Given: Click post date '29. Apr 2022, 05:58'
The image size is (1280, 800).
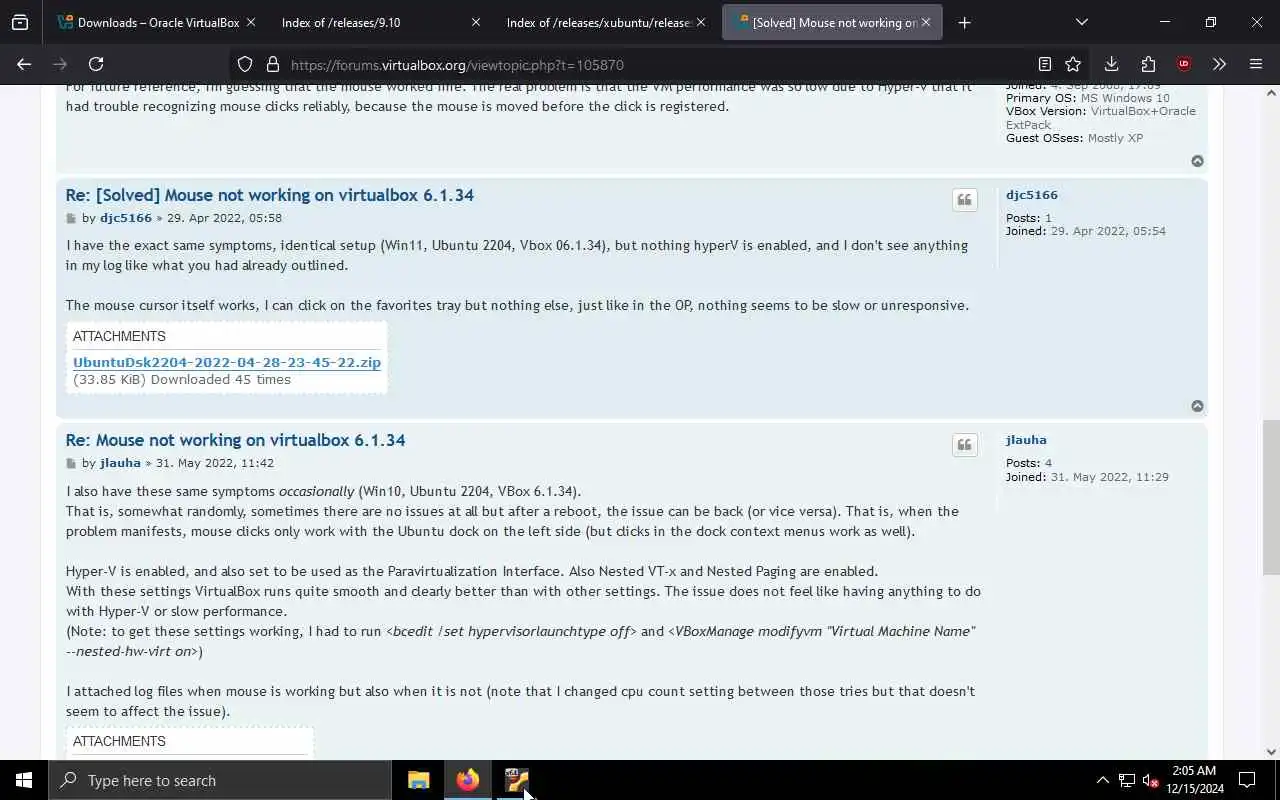Looking at the screenshot, I should (x=224, y=218).
